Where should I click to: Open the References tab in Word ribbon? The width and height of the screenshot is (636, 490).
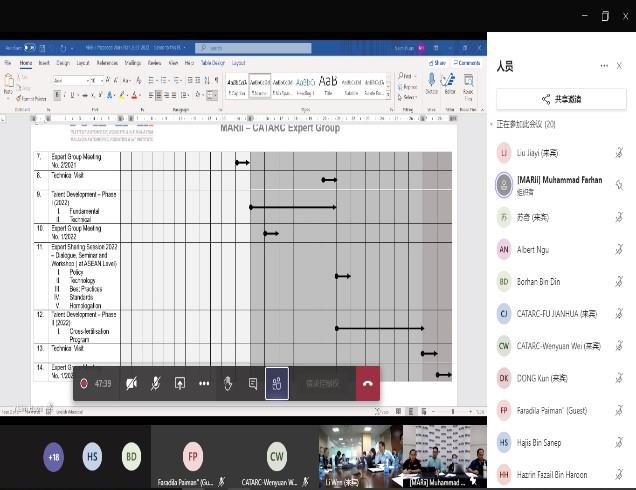[x=106, y=62]
